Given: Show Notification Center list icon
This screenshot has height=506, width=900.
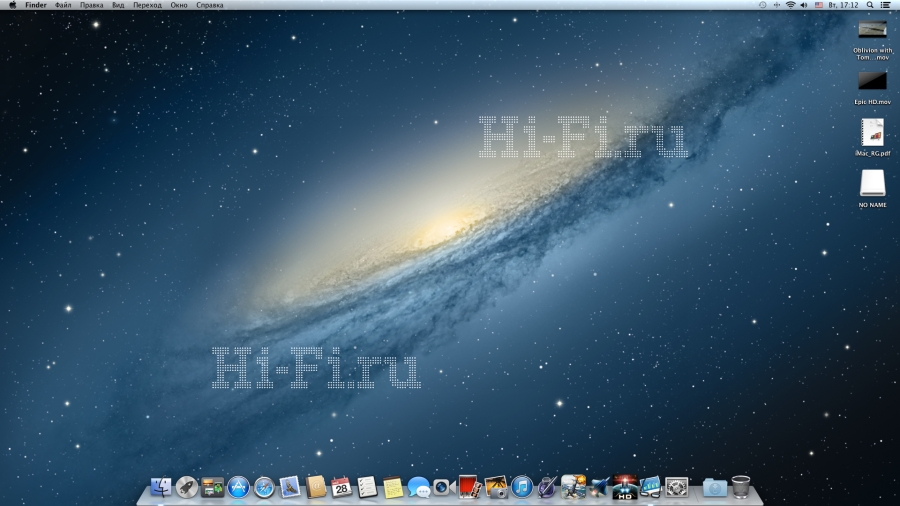Looking at the screenshot, I should pos(886,5).
